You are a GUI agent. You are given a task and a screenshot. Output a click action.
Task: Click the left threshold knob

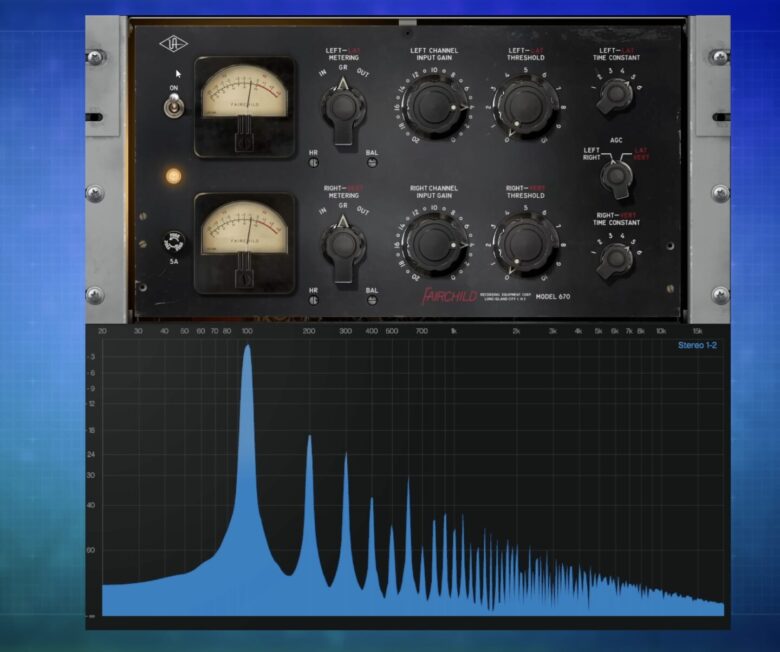tap(526, 105)
